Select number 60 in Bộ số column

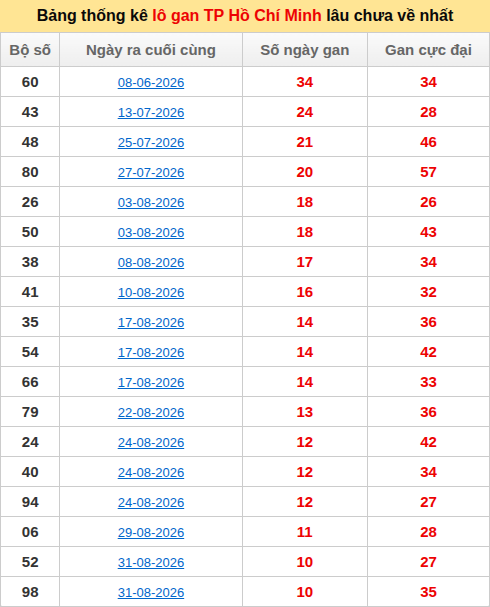(x=30, y=82)
